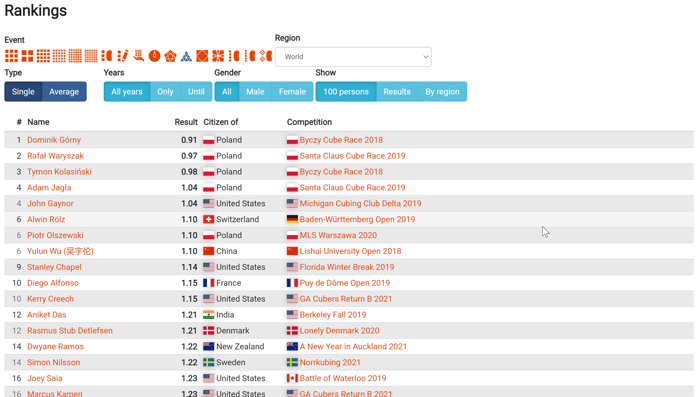Show rankings By region
The width and height of the screenshot is (700, 397).
pyautogui.click(x=442, y=92)
